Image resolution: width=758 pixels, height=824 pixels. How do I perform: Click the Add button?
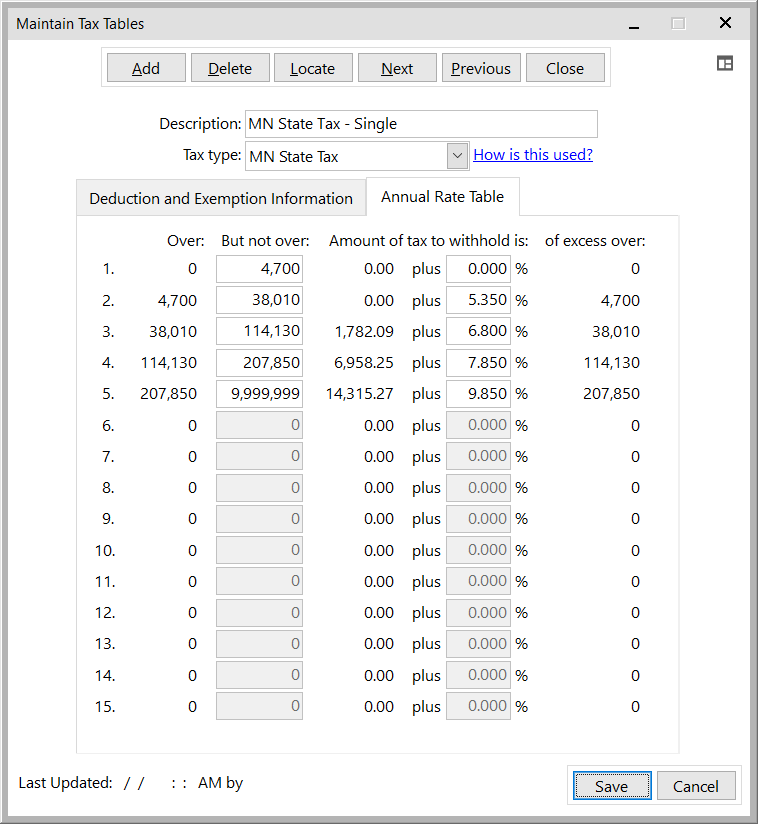146,68
